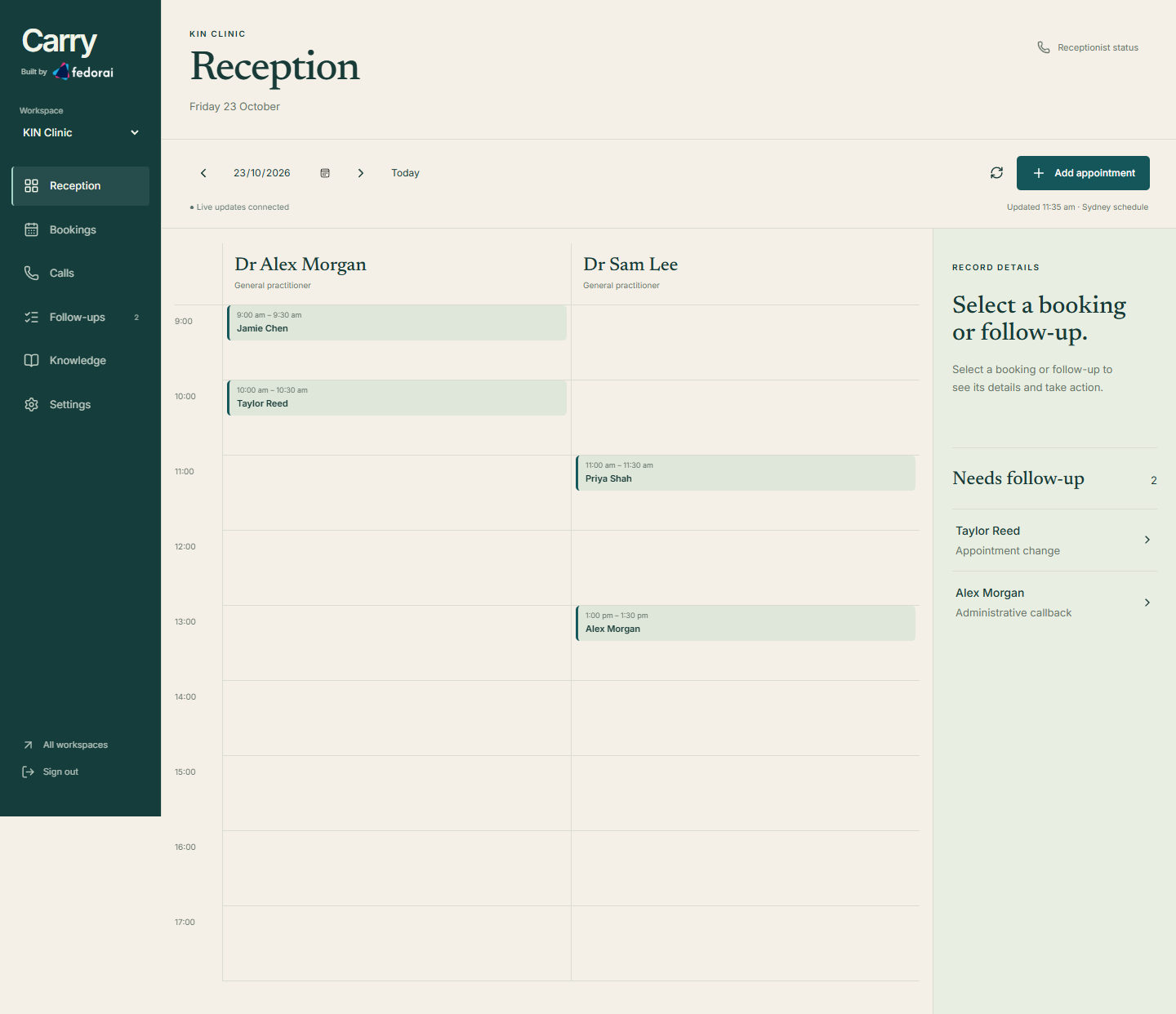Go to the previous day arrow
Image resolution: width=1176 pixels, height=1014 pixels.
pyautogui.click(x=203, y=173)
